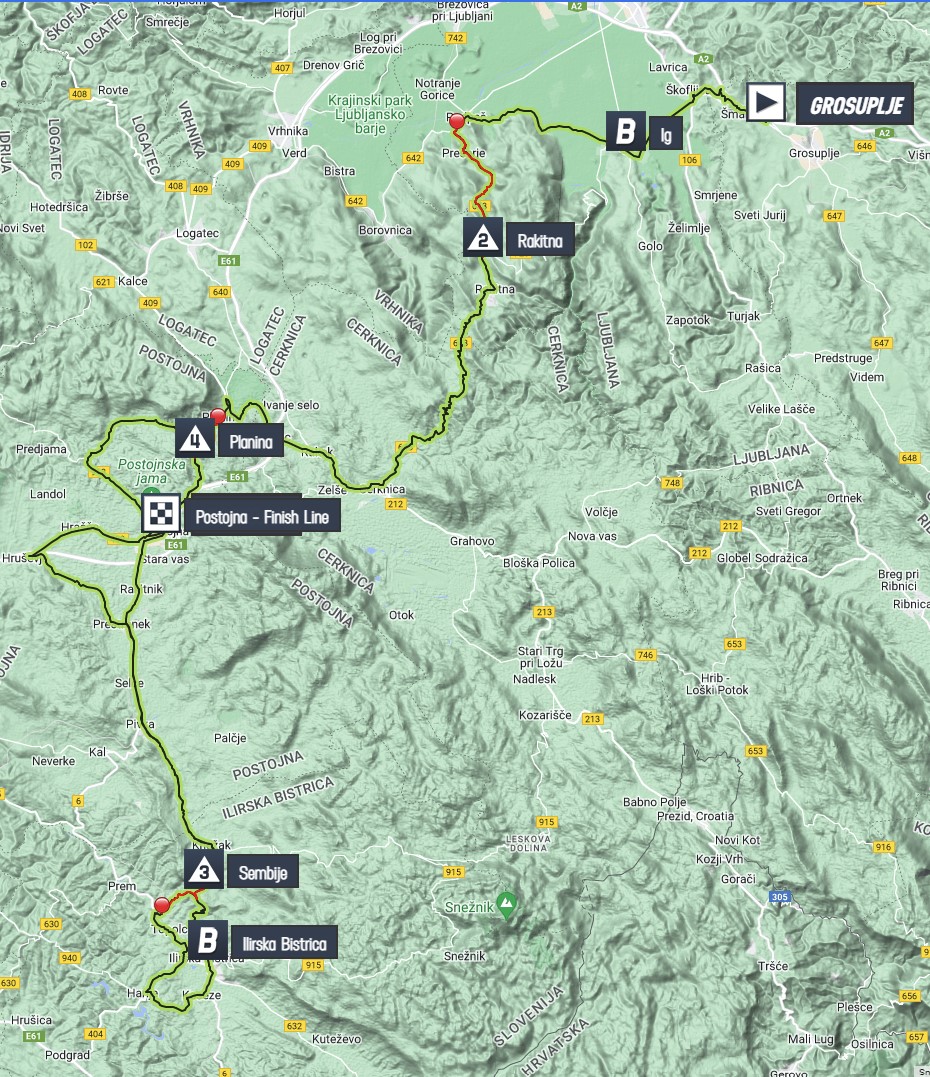Open the Postojna - Finish Line label
This screenshot has width=930, height=1077.
(x=262, y=517)
